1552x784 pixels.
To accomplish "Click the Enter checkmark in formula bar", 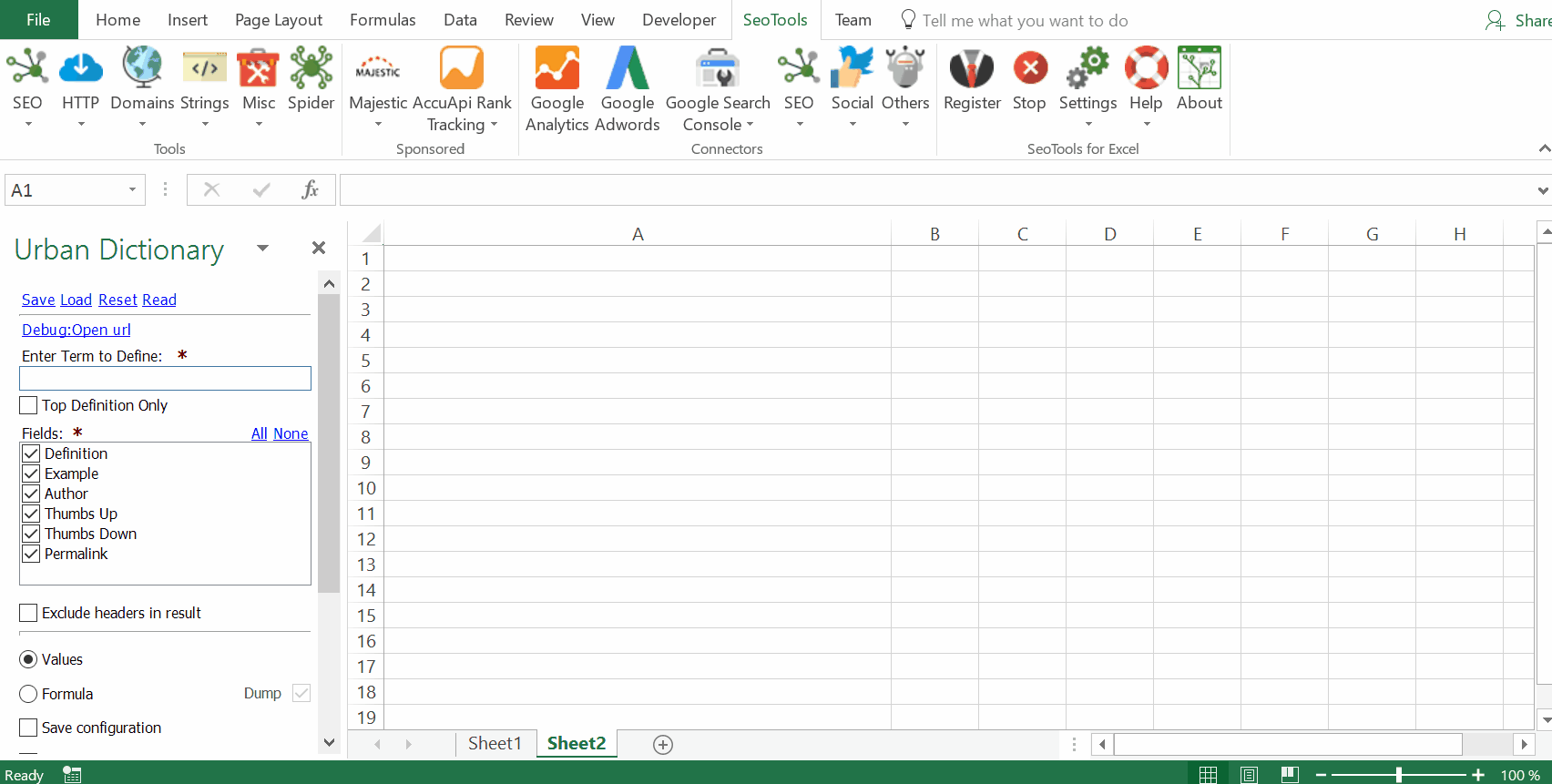I will coord(261,189).
